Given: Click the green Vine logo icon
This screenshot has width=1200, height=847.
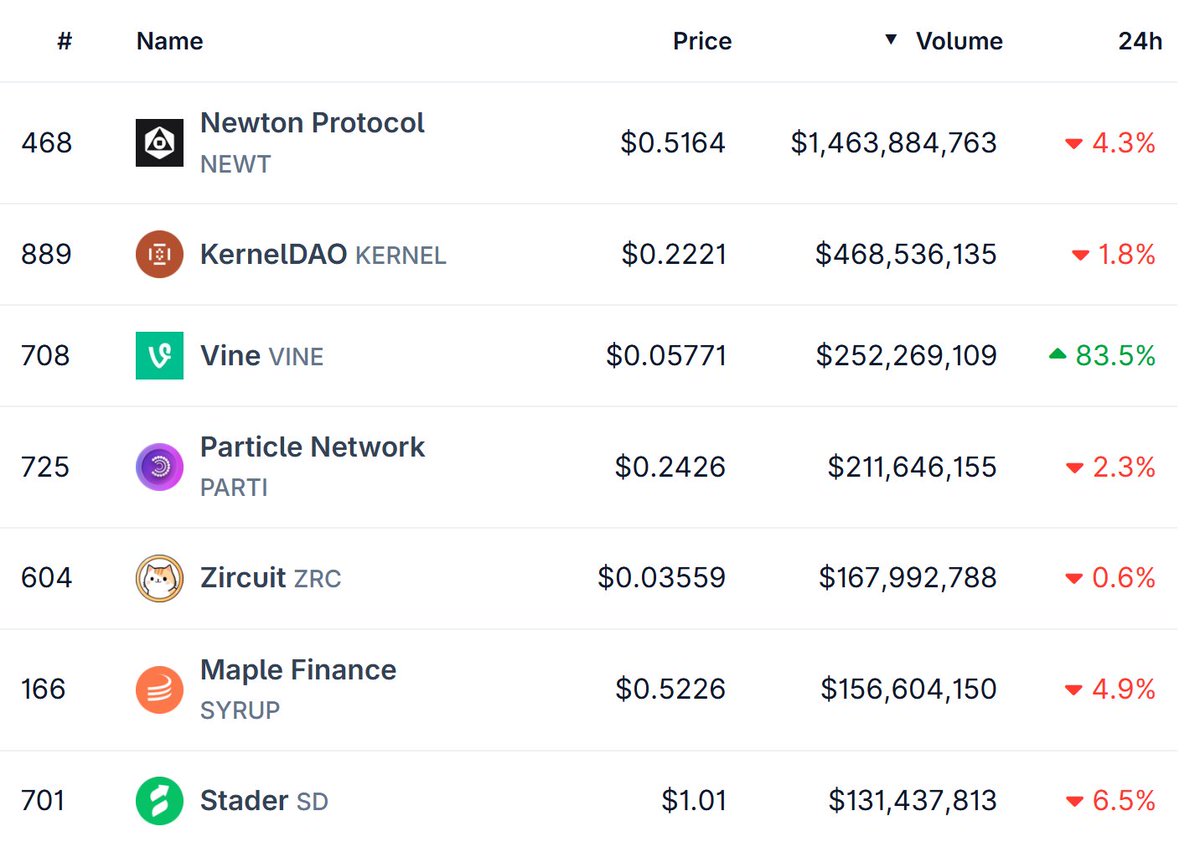Looking at the screenshot, I should (x=159, y=355).
